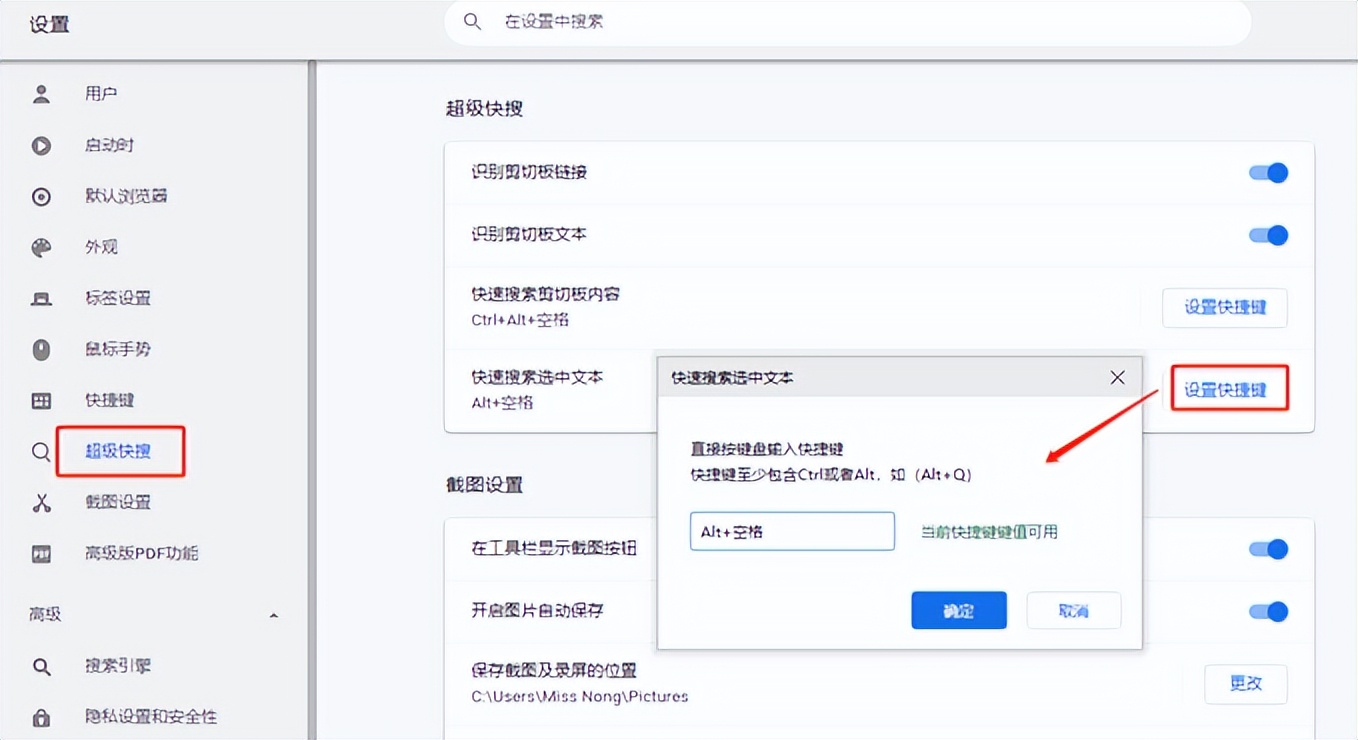This screenshot has width=1358, height=740.
Task: Select the 超级快搜 magnifier icon
Action: 41,451
